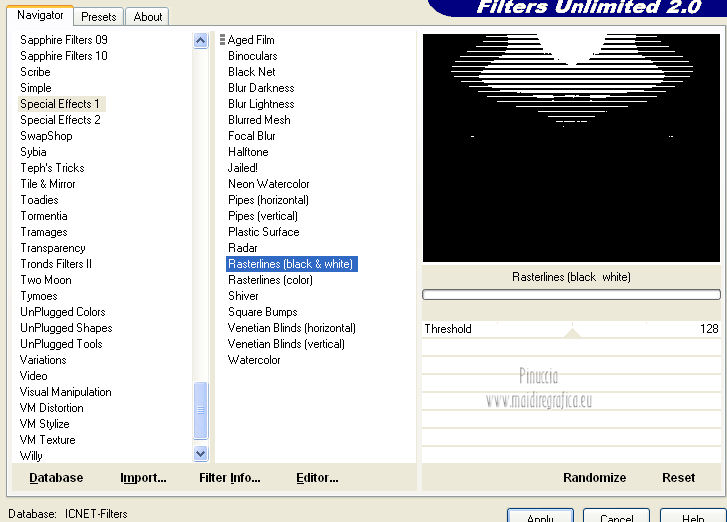Select VM Stylize category

point(45,424)
